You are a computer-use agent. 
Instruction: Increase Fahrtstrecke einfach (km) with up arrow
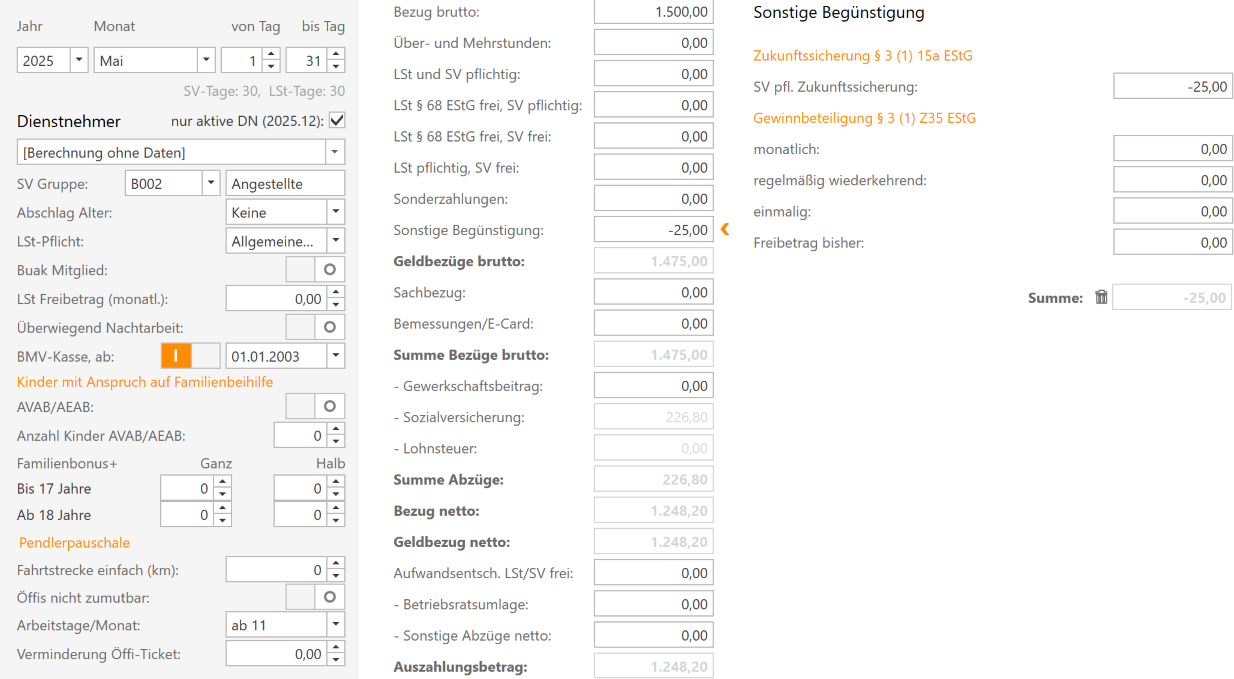pyautogui.click(x=336, y=564)
